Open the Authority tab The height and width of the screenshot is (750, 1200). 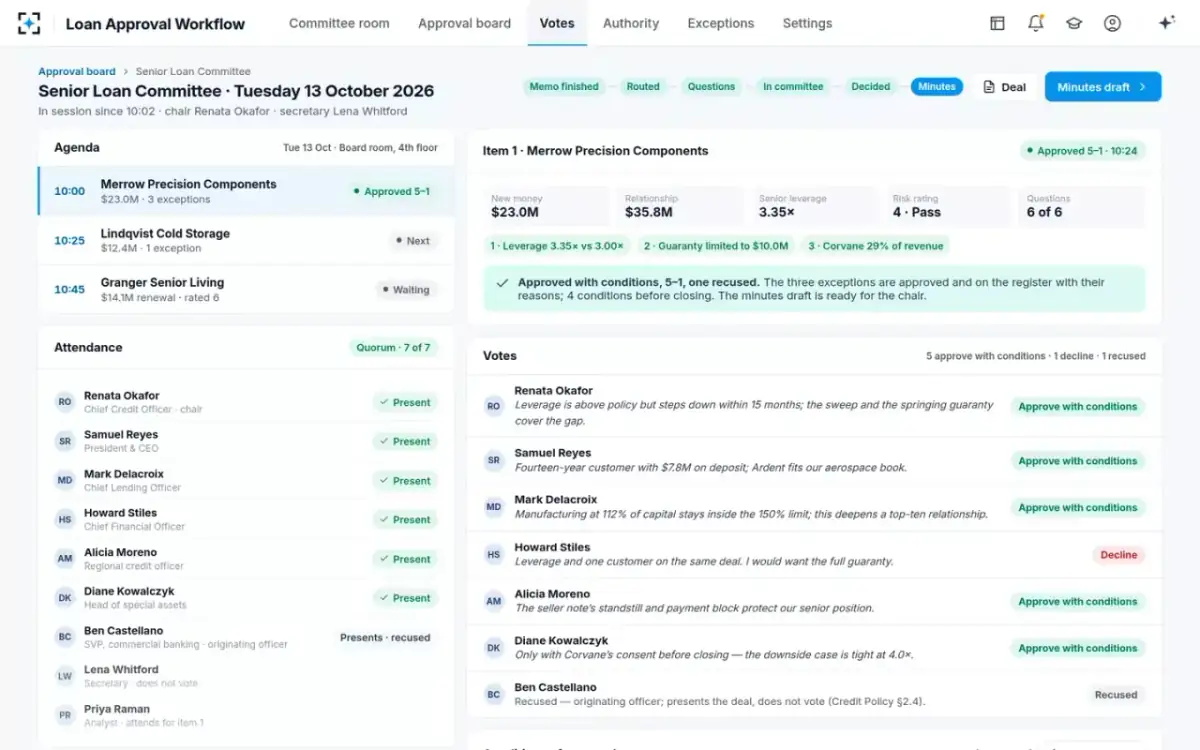coord(631,23)
